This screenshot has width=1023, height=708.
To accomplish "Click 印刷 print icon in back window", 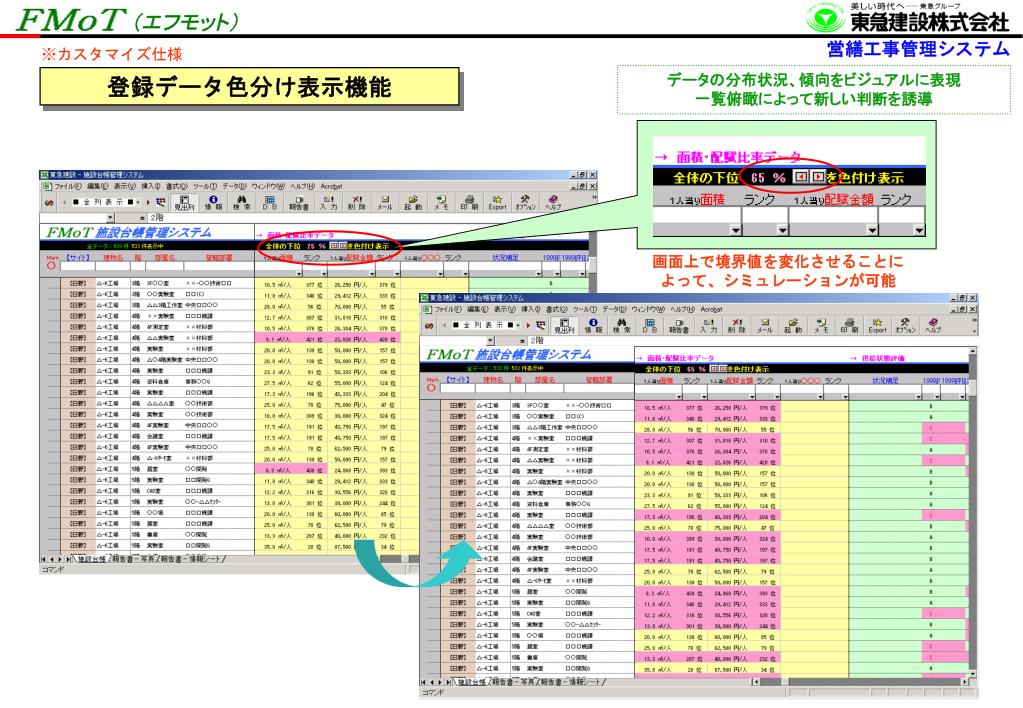I will click(468, 202).
